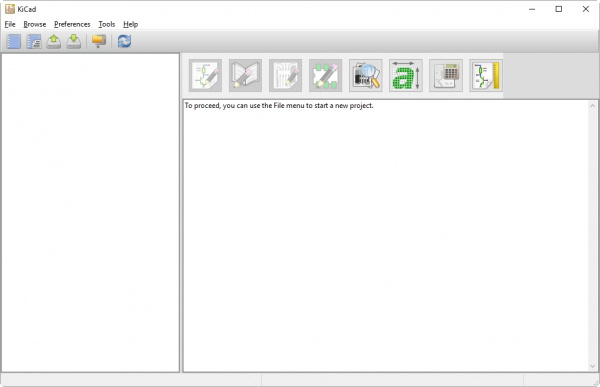
Task: Click the KiCad application icon in title bar
Action: [10, 9]
